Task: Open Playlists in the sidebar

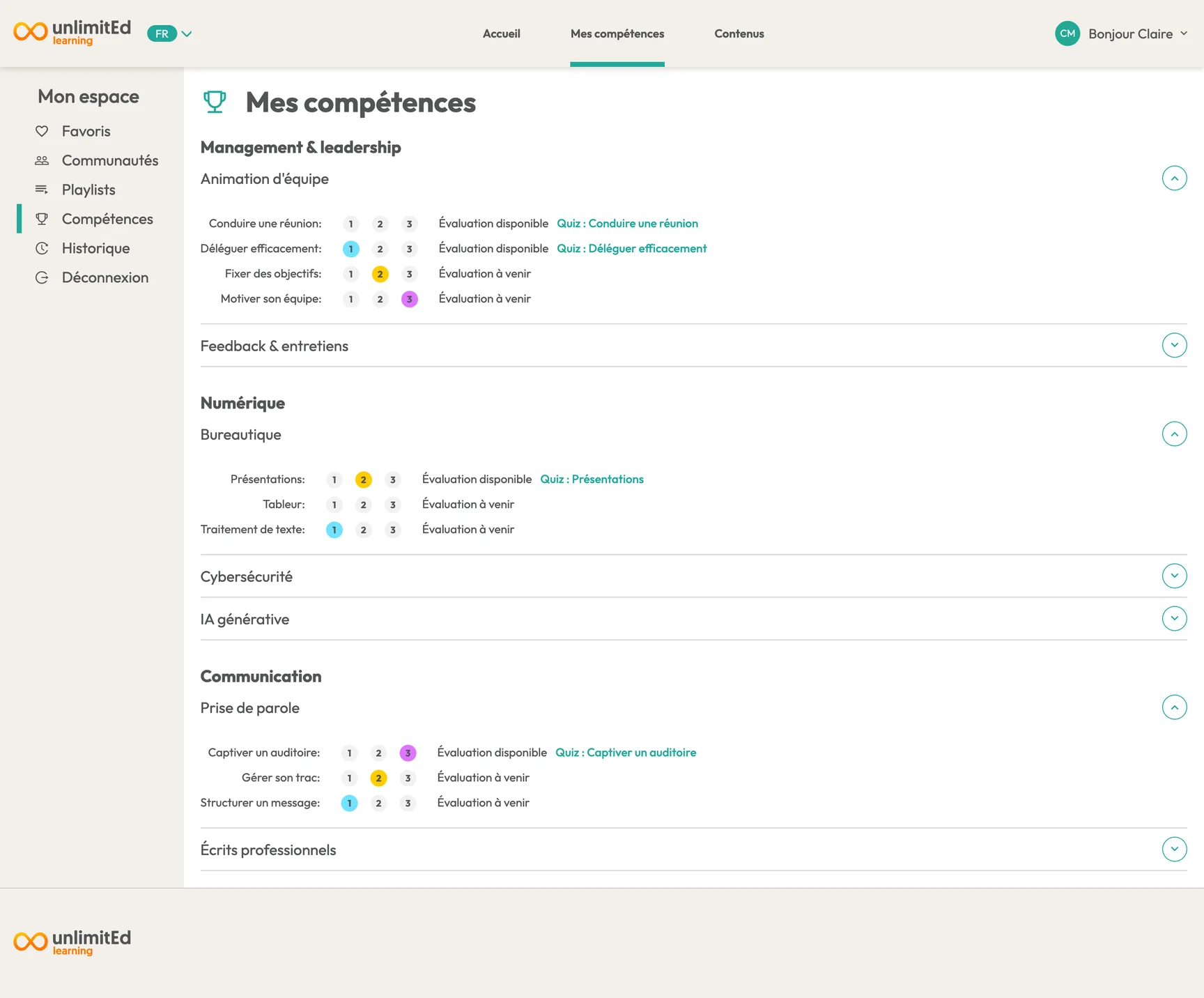Action: point(88,190)
